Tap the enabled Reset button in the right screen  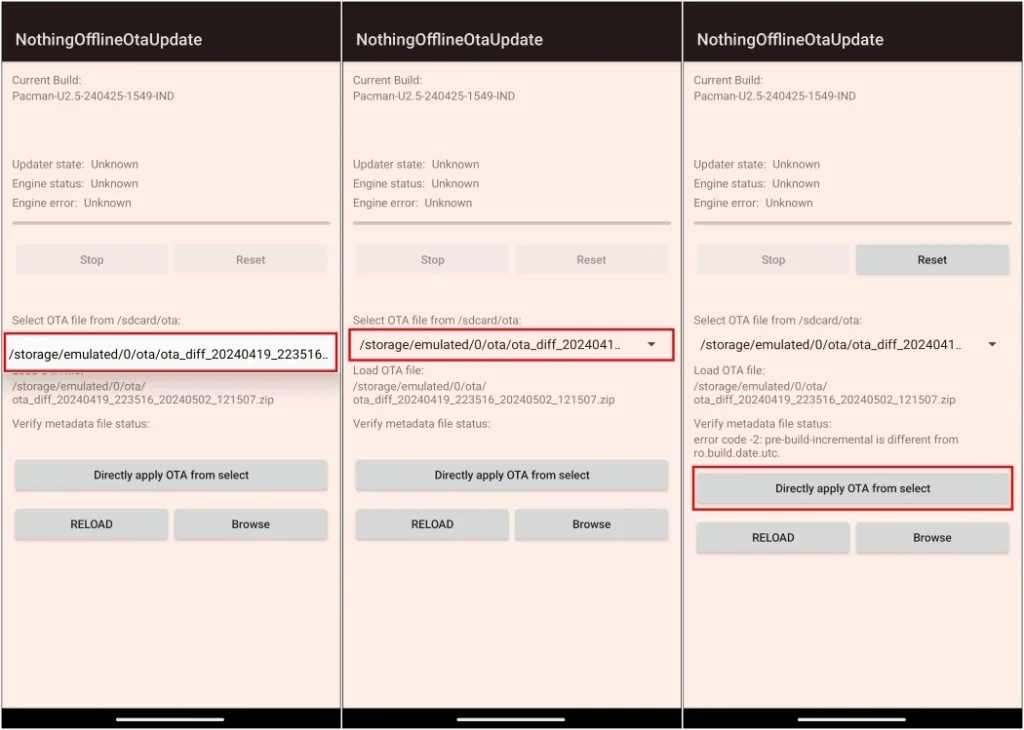[932, 260]
